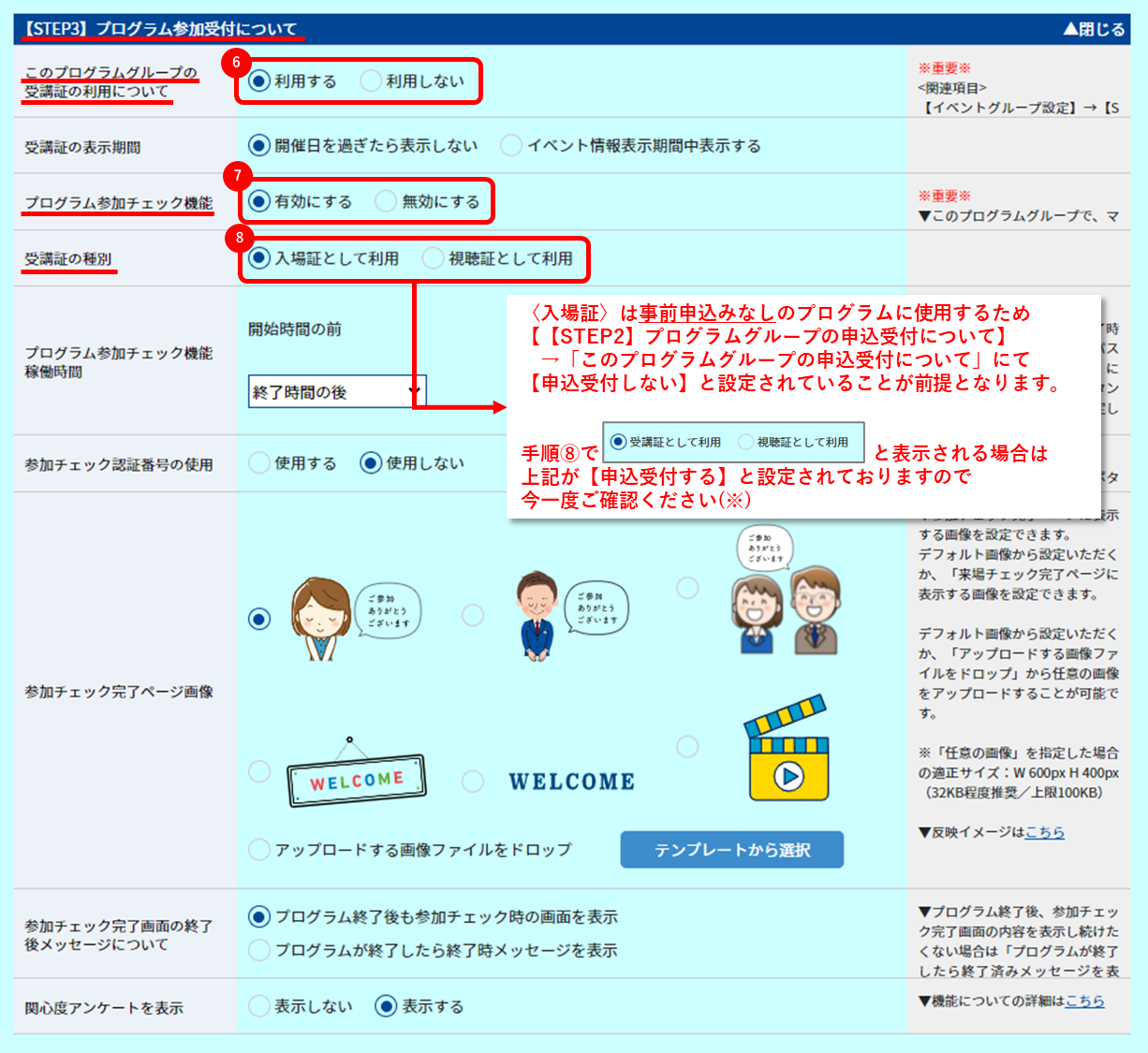Pick the smiling couple image radio button
Image resolution: width=1148 pixels, height=1053 pixels.
tap(687, 588)
